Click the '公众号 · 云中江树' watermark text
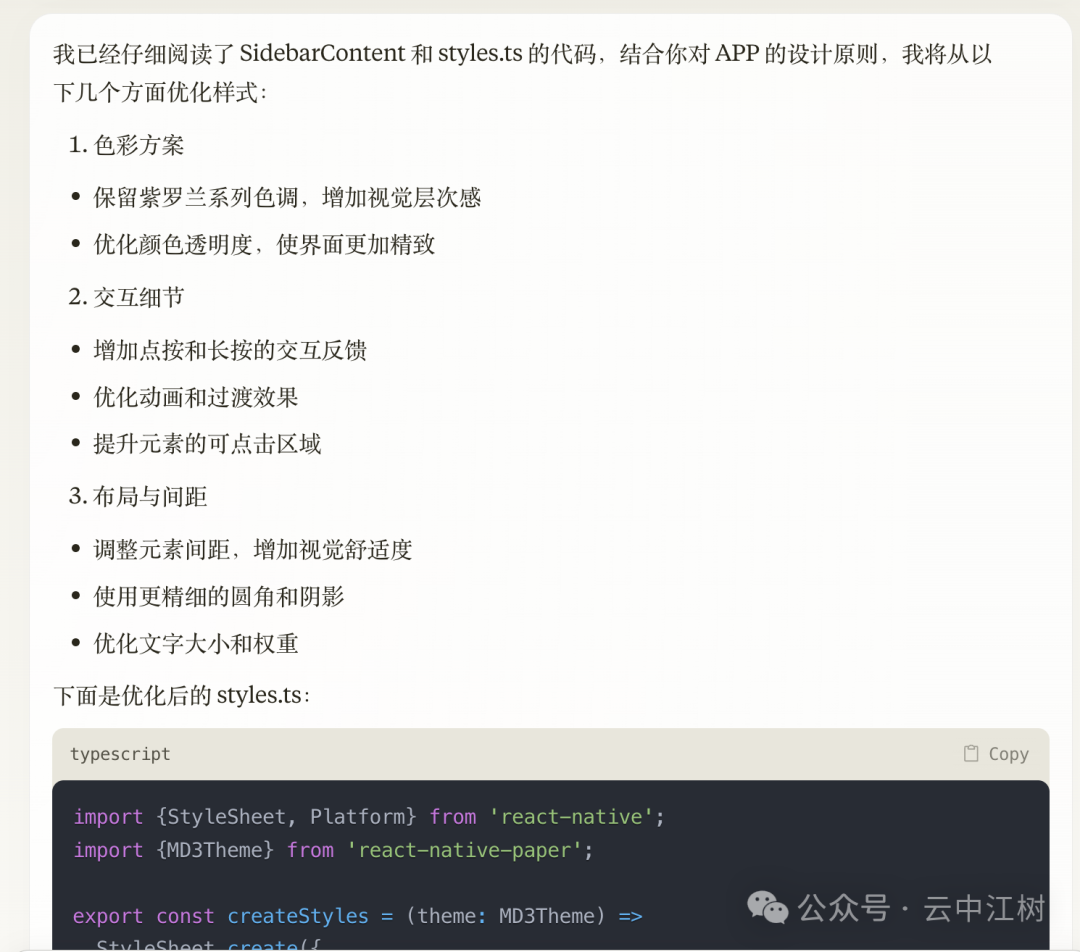1080x952 pixels. click(x=920, y=908)
